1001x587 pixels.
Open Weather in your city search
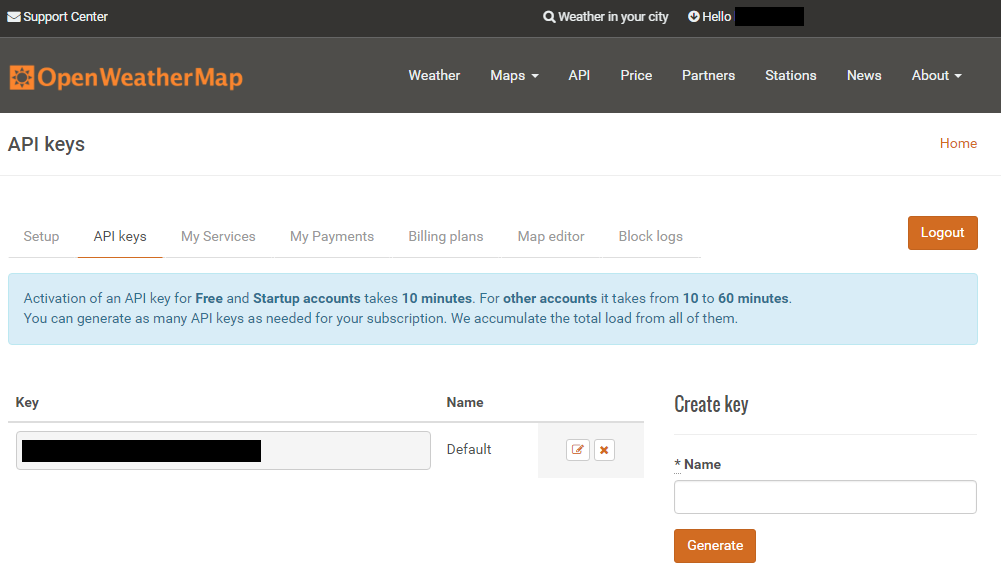coord(606,17)
